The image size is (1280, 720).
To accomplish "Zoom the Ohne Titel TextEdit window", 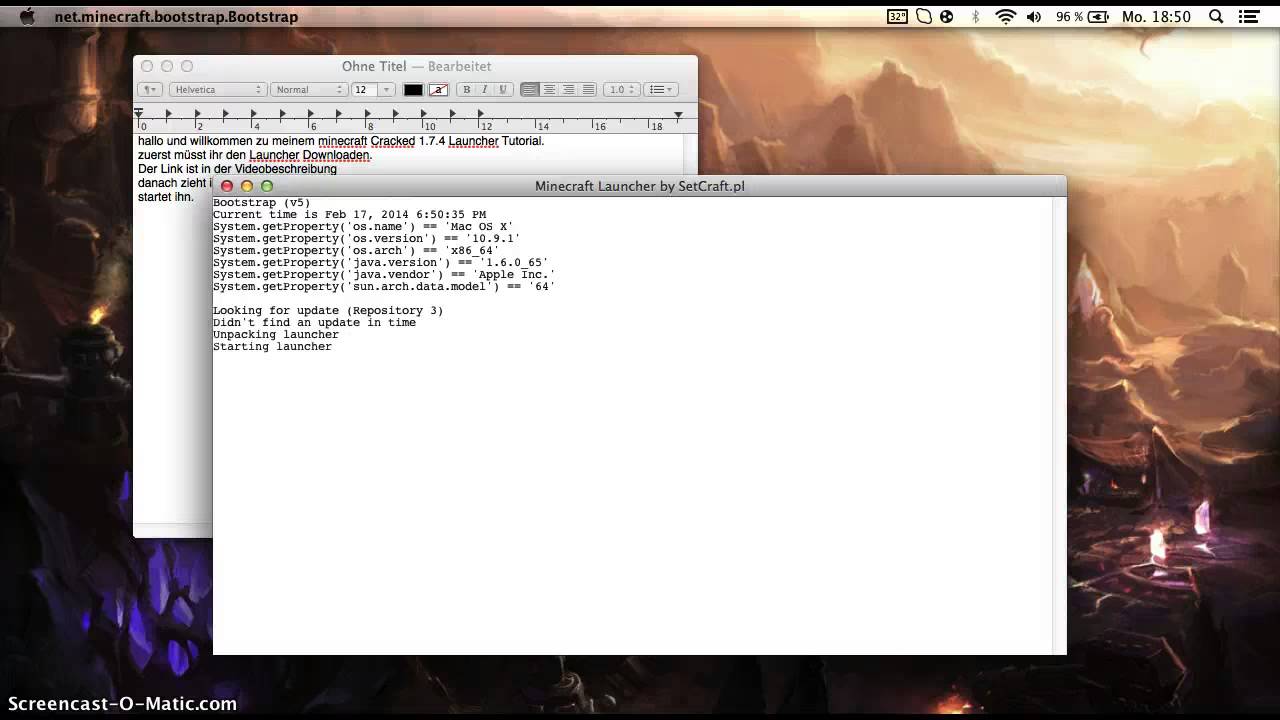I will pyautogui.click(x=187, y=66).
